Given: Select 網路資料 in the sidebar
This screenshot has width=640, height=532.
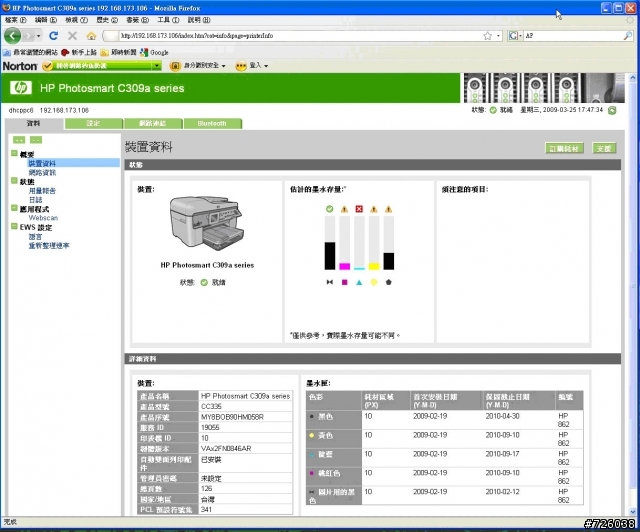Looking at the screenshot, I should point(42,172).
